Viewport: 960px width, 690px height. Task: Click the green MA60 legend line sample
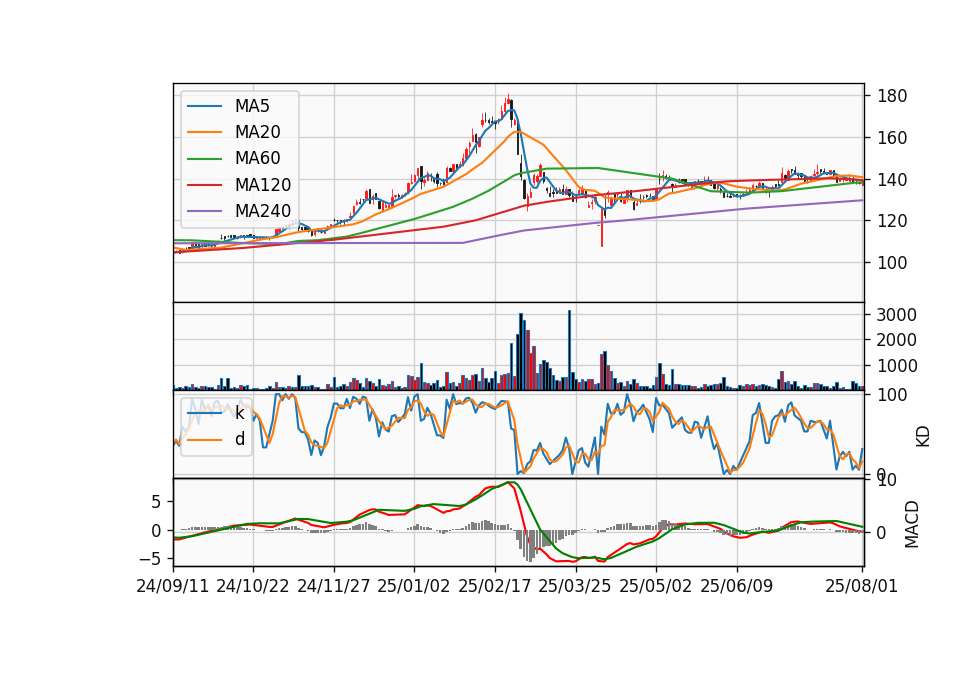204,159
